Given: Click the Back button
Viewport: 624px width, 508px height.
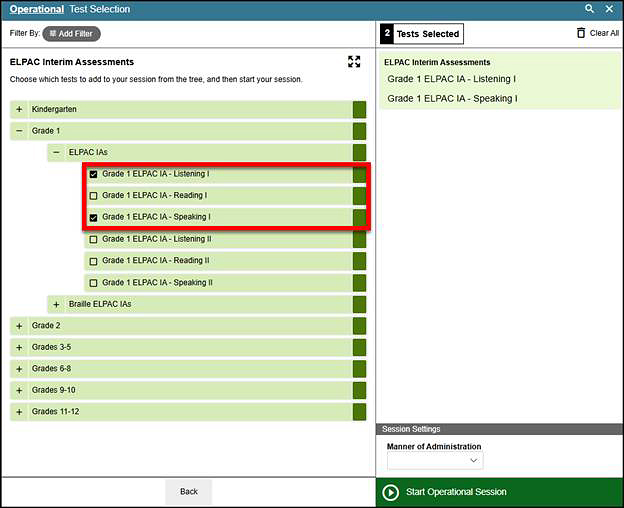Looking at the screenshot, I should coord(189,492).
